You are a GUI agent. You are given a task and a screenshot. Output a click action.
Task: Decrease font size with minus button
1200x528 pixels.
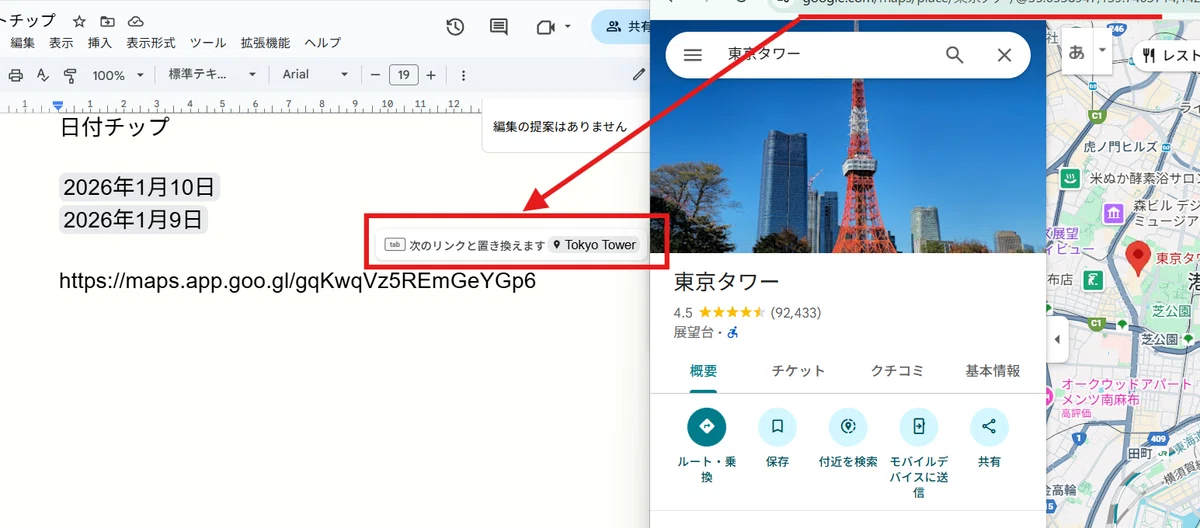(x=375, y=75)
